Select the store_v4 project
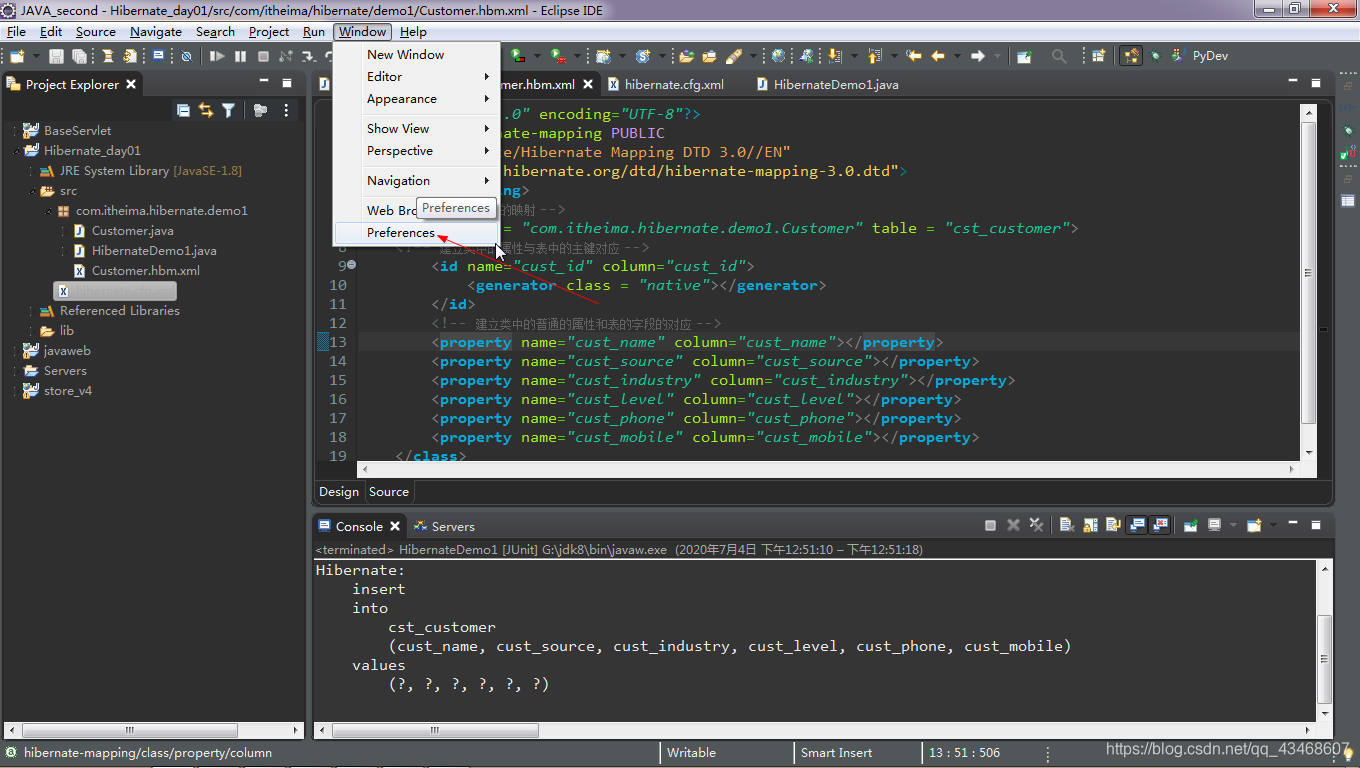The width and height of the screenshot is (1360, 768). point(58,391)
